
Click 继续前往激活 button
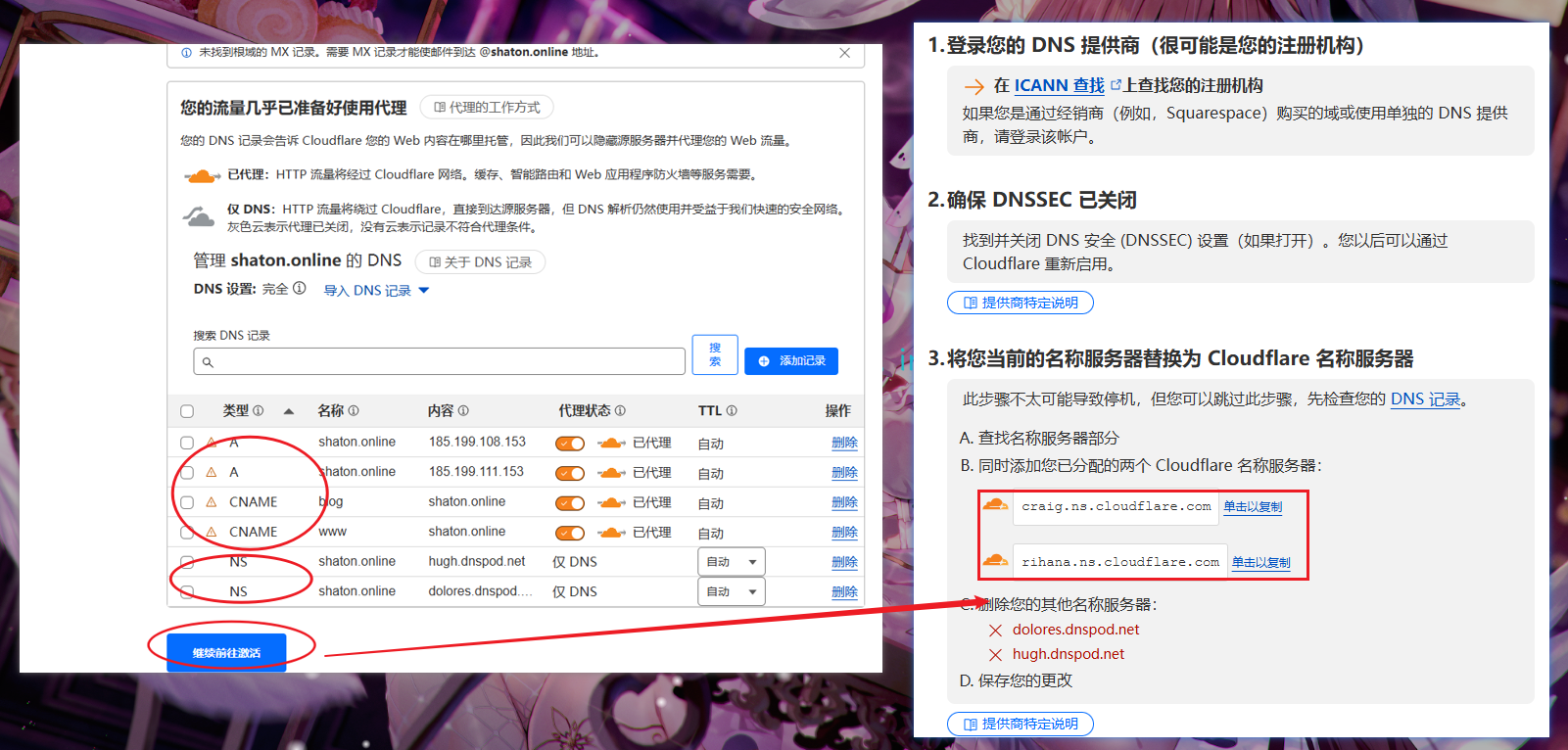(226, 652)
